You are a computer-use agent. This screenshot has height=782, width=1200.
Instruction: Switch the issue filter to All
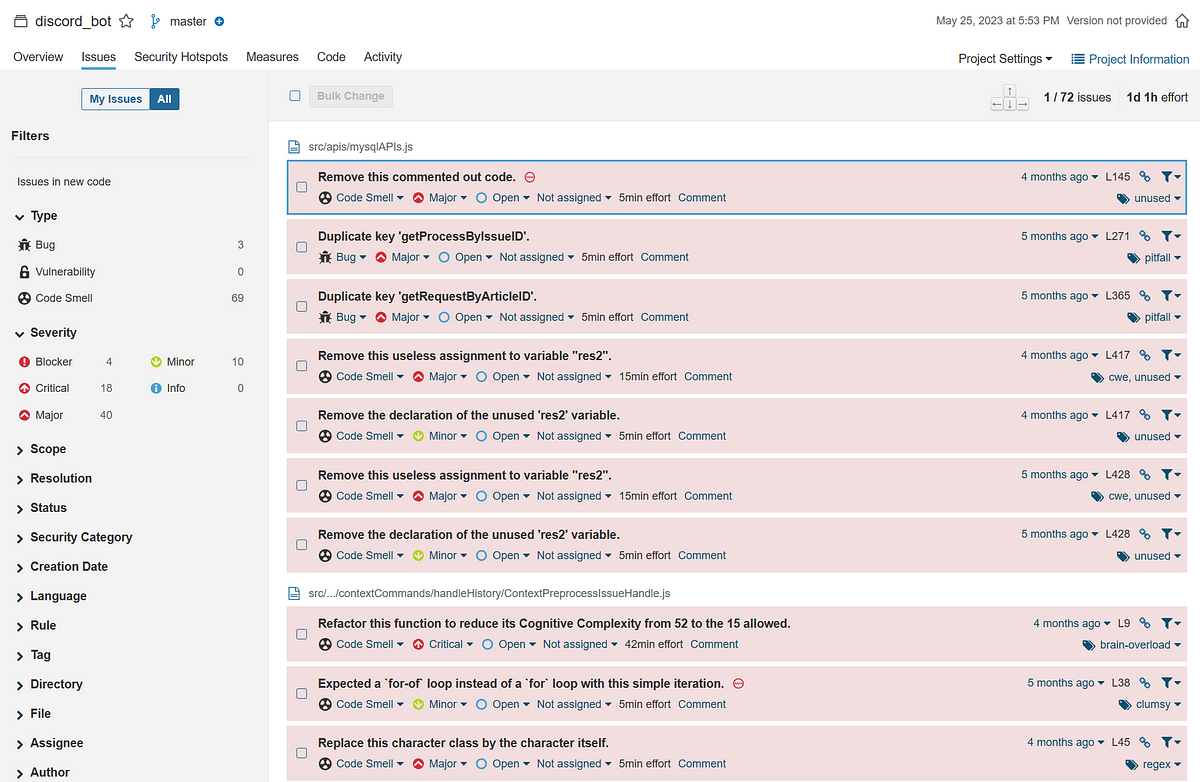[165, 99]
